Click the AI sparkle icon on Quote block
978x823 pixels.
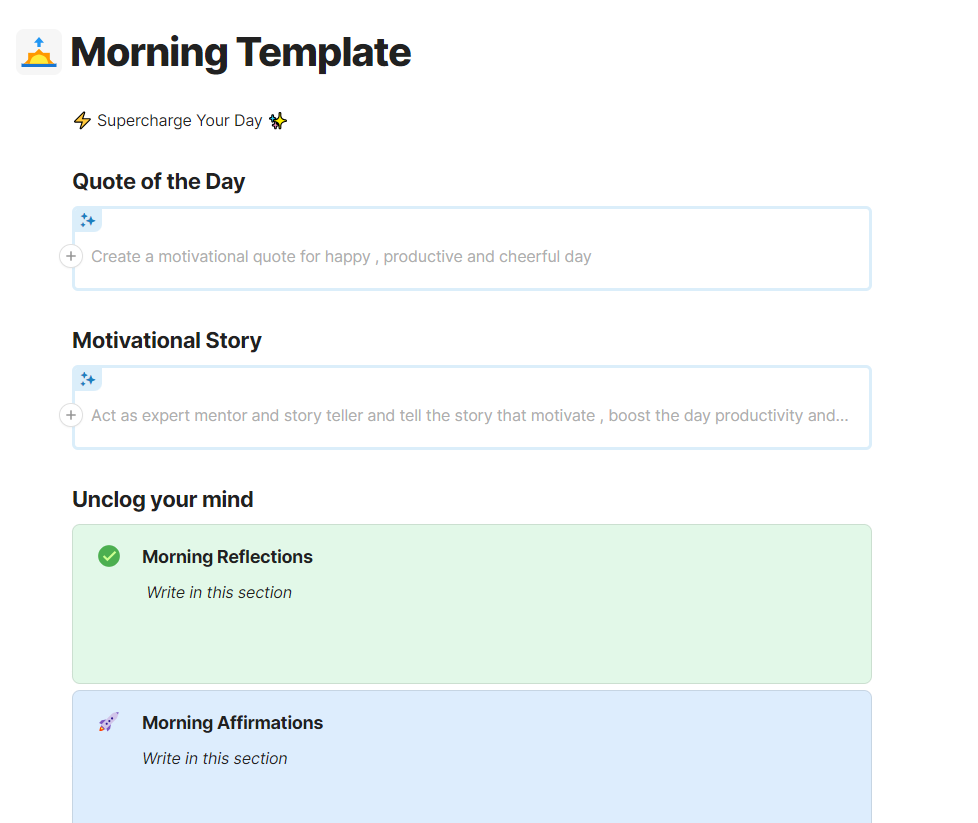coord(88,219)
